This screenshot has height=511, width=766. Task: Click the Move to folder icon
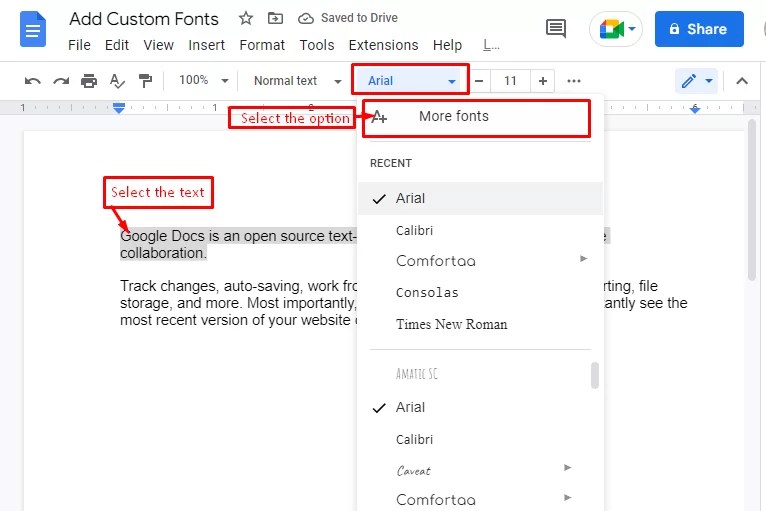276,18
